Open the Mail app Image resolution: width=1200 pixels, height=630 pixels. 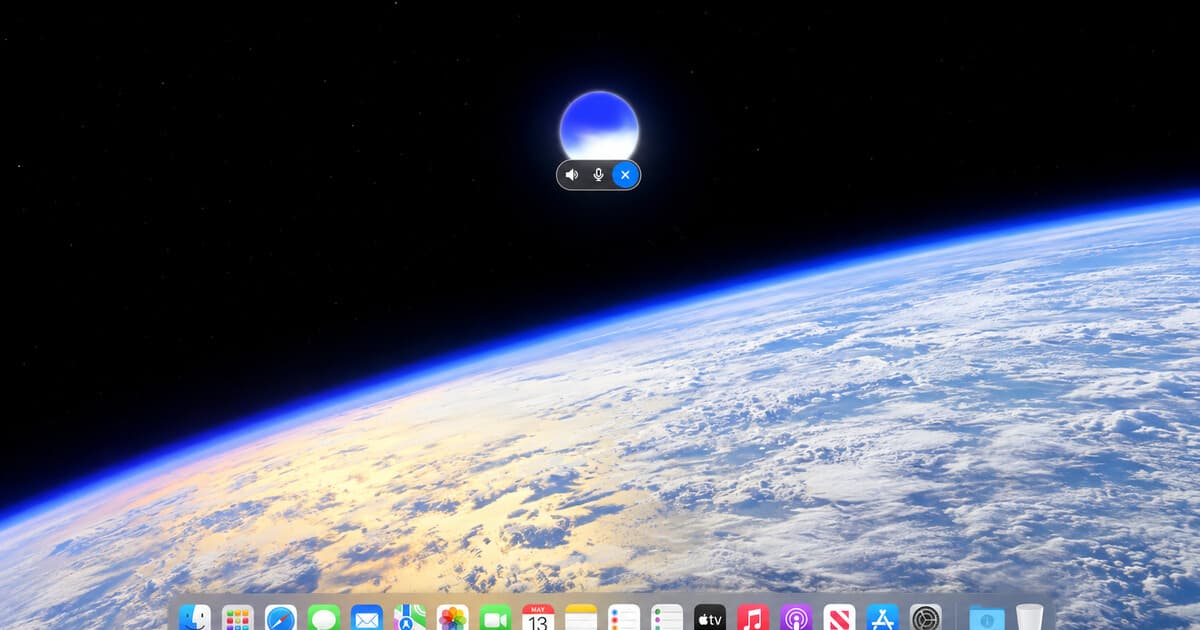tap(367, 617)
